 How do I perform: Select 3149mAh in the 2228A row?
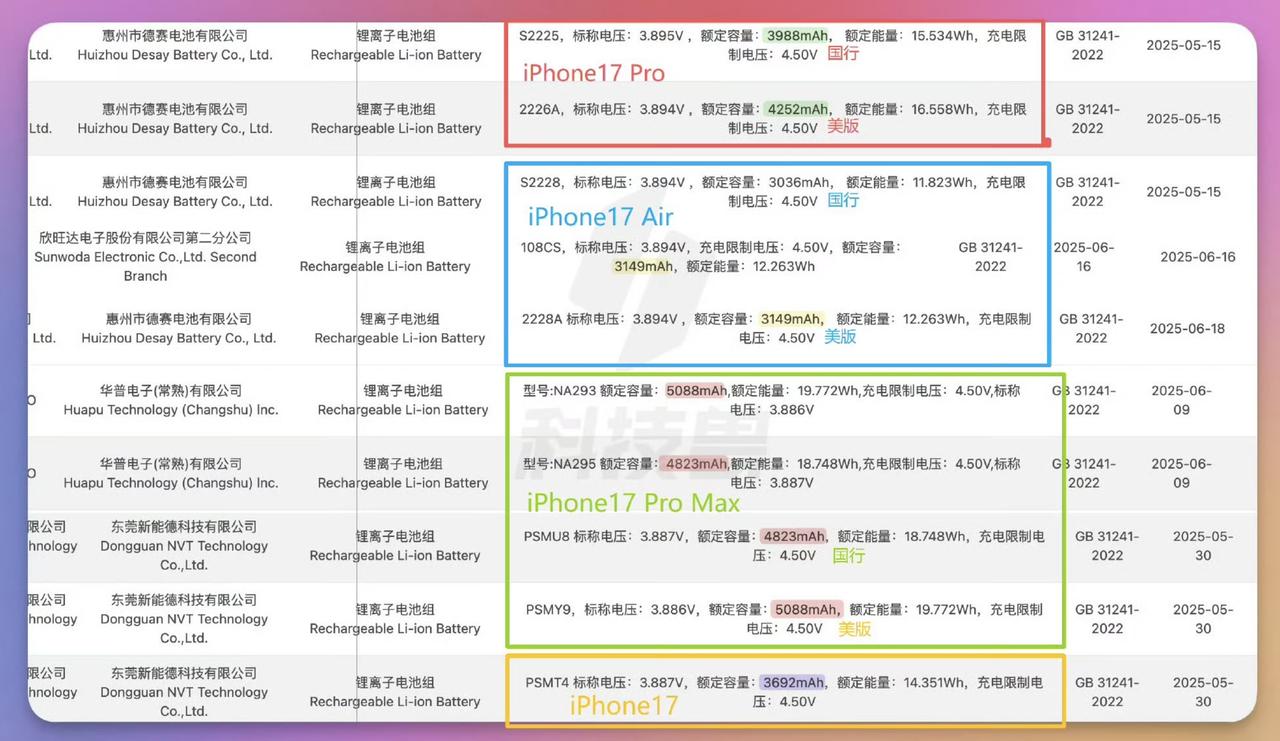(x=791, y=319)
